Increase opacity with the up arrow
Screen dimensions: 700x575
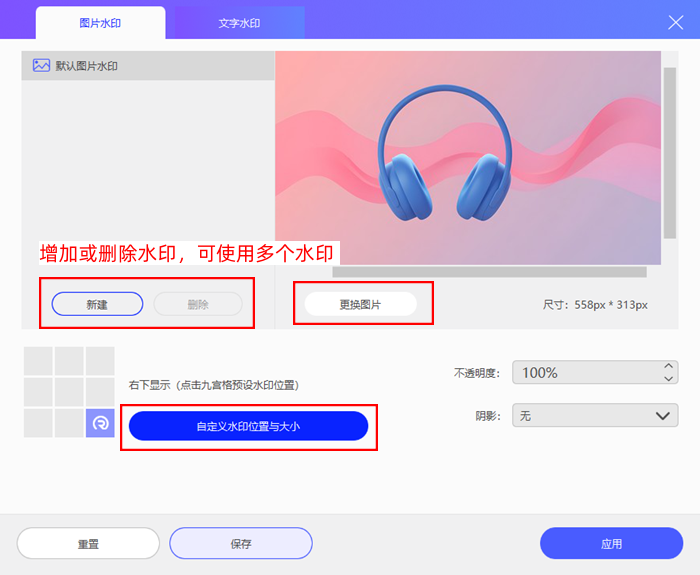668,366
